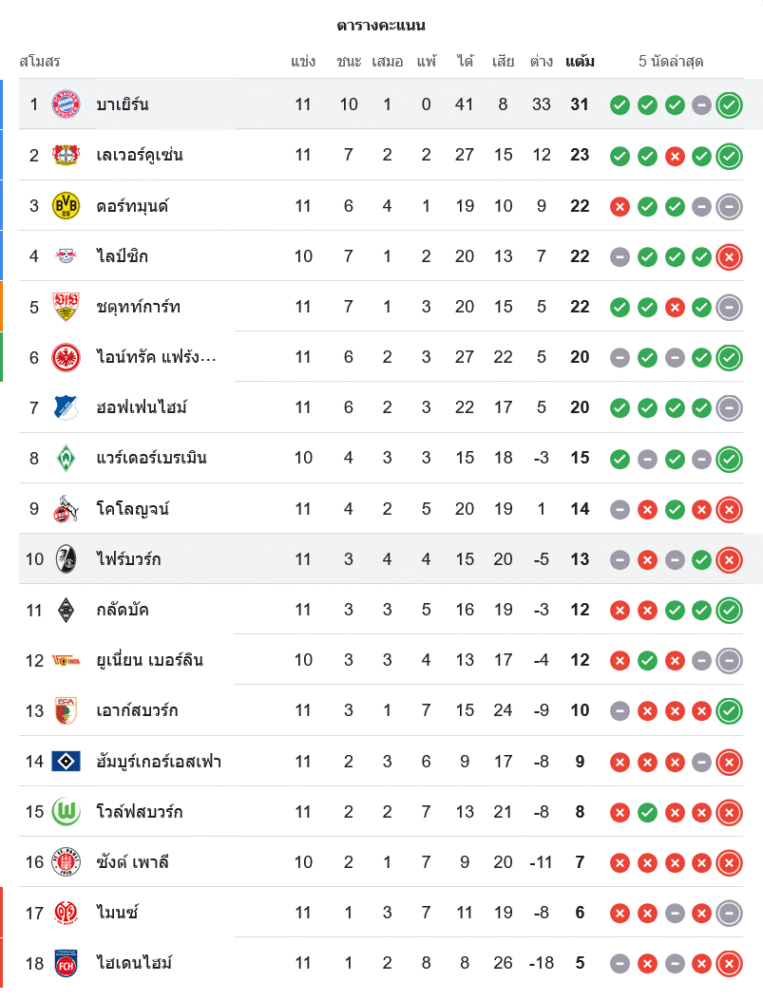The width and height of the screenshot is (763, 1000).
Task: Click the Bayer Leverkusen club logo
Action: [x=66, y=155]
